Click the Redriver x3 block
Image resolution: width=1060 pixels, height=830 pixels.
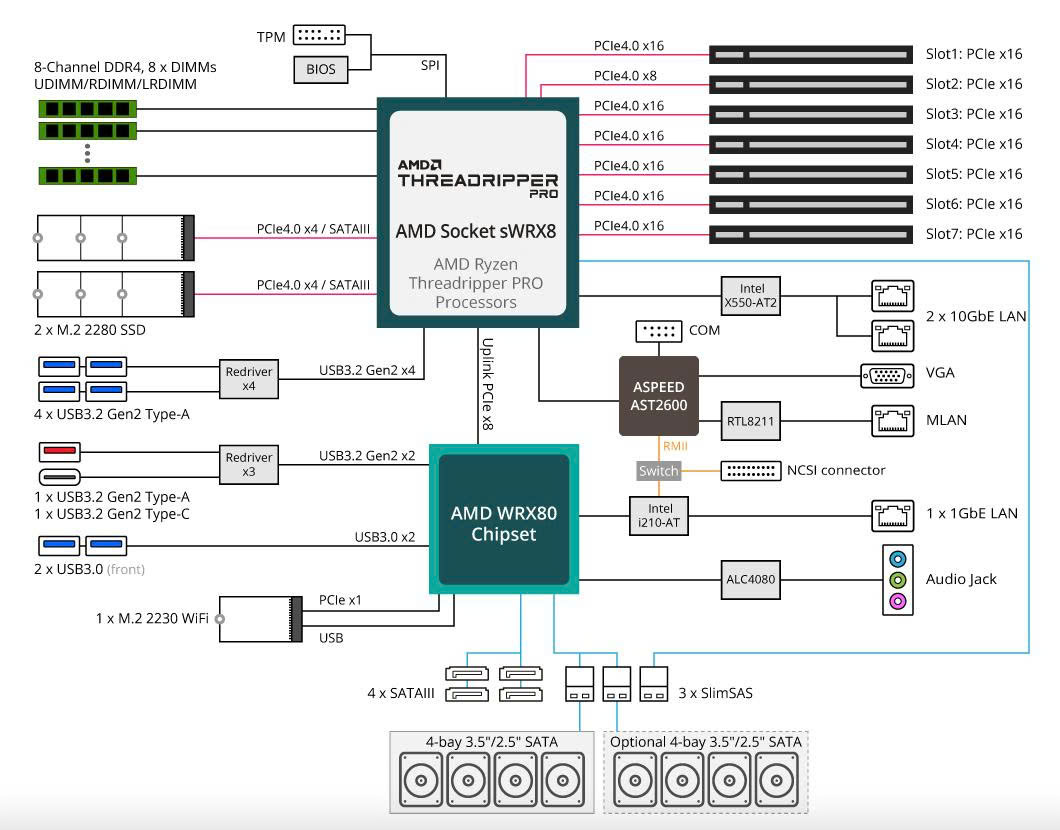[249, 464]
